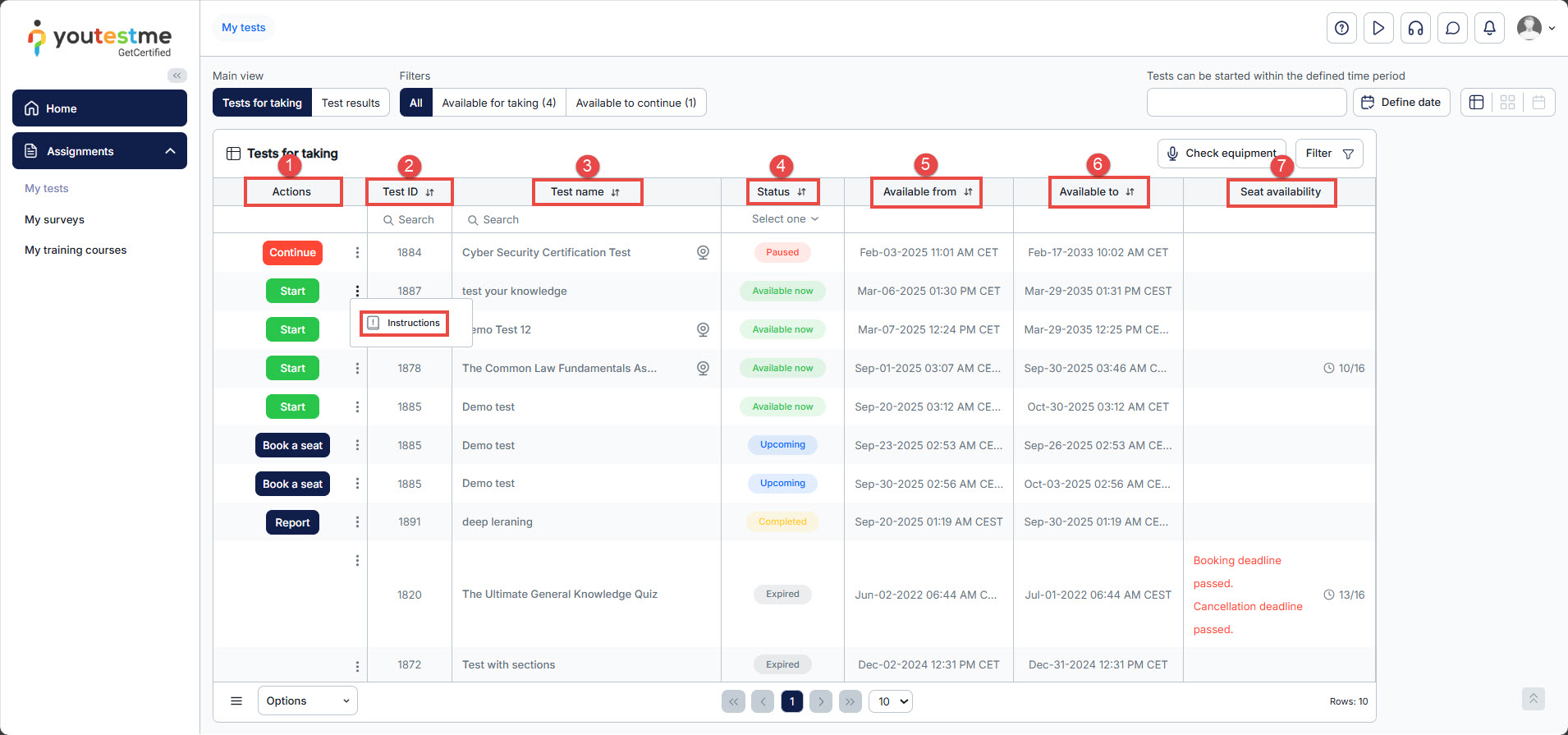This screenshot has height=735, width=1568.
Task: Toggle the All filter option
Action: 416,103
